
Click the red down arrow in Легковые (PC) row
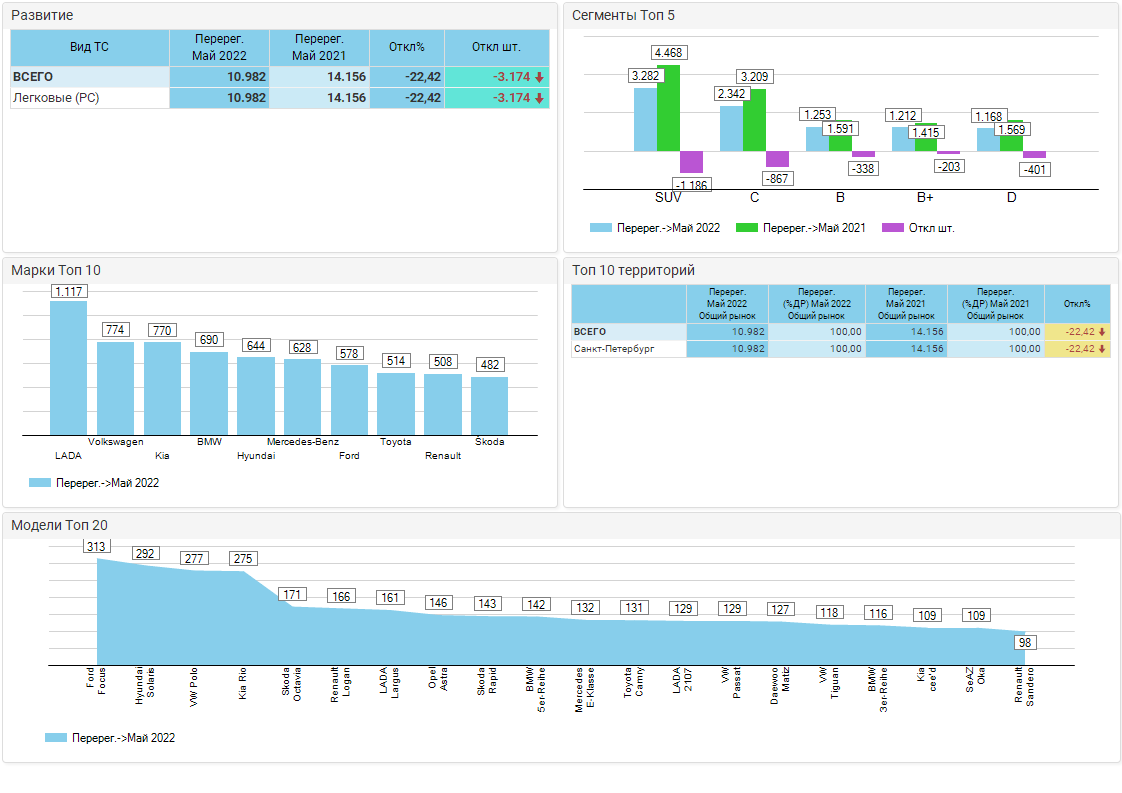[x=539, y=98]
